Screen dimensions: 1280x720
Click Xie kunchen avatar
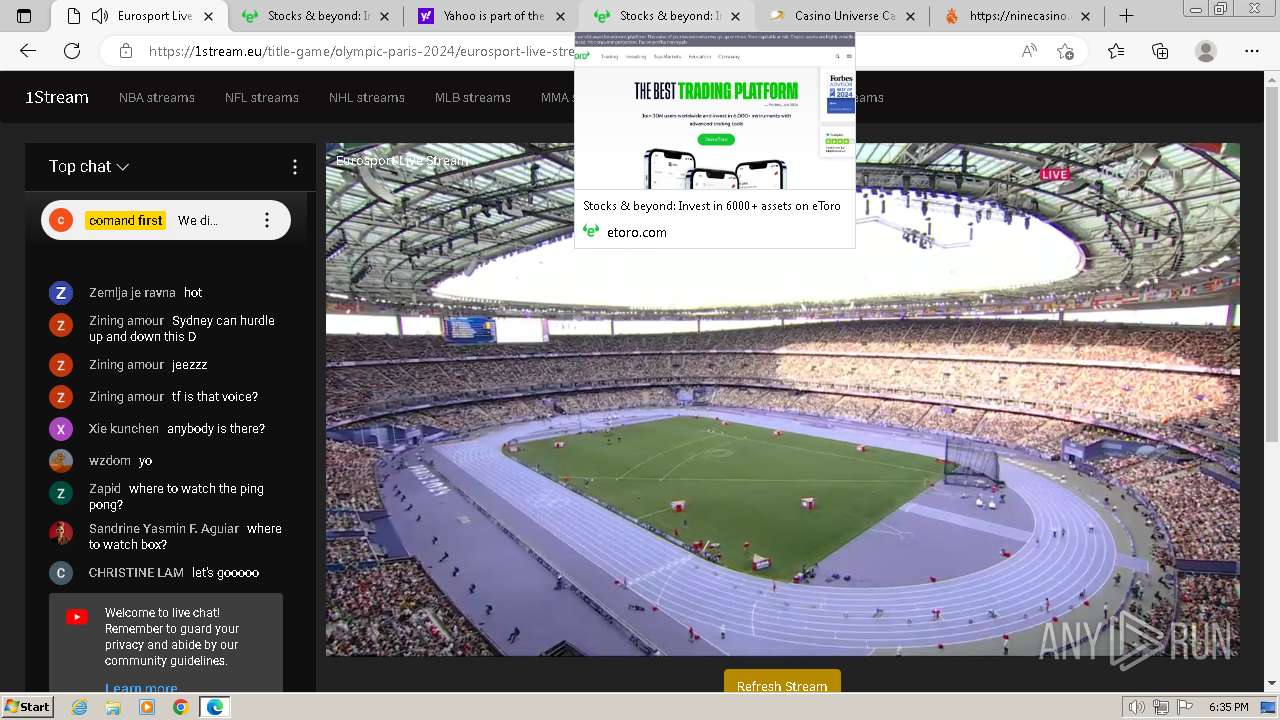[x=61, y=429]
